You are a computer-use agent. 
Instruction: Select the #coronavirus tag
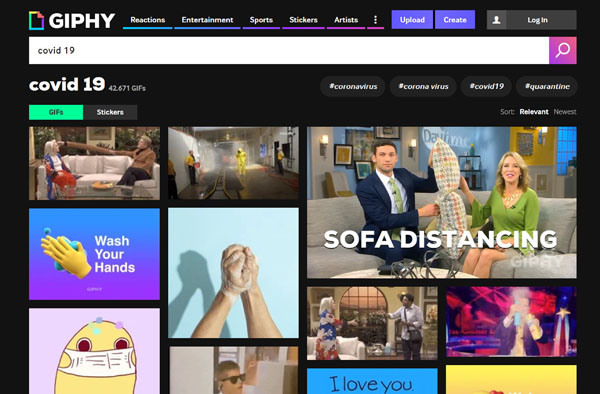point(353,86)
